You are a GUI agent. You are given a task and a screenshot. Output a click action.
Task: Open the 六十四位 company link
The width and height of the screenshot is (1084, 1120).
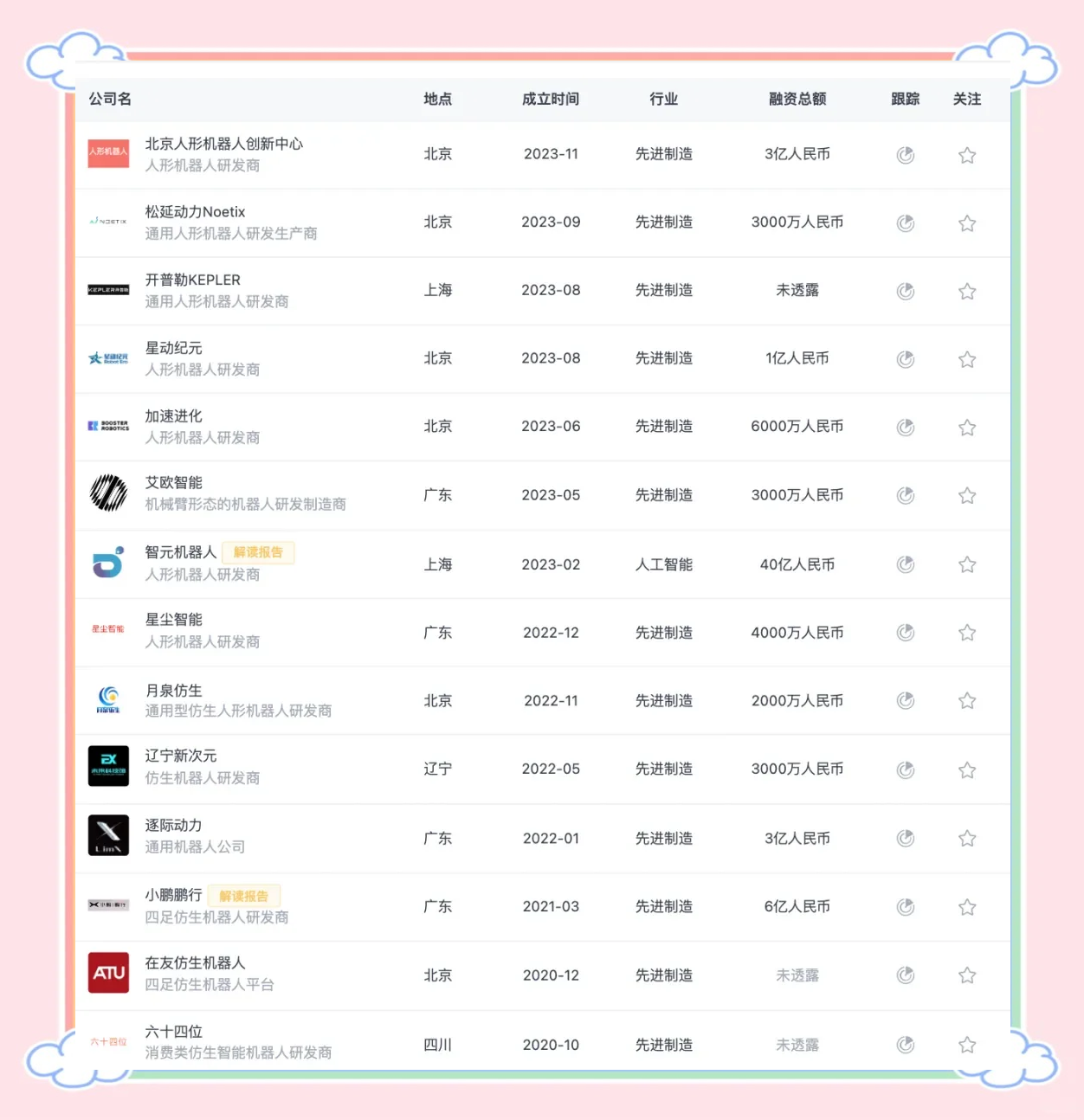tap(173, 1032)
